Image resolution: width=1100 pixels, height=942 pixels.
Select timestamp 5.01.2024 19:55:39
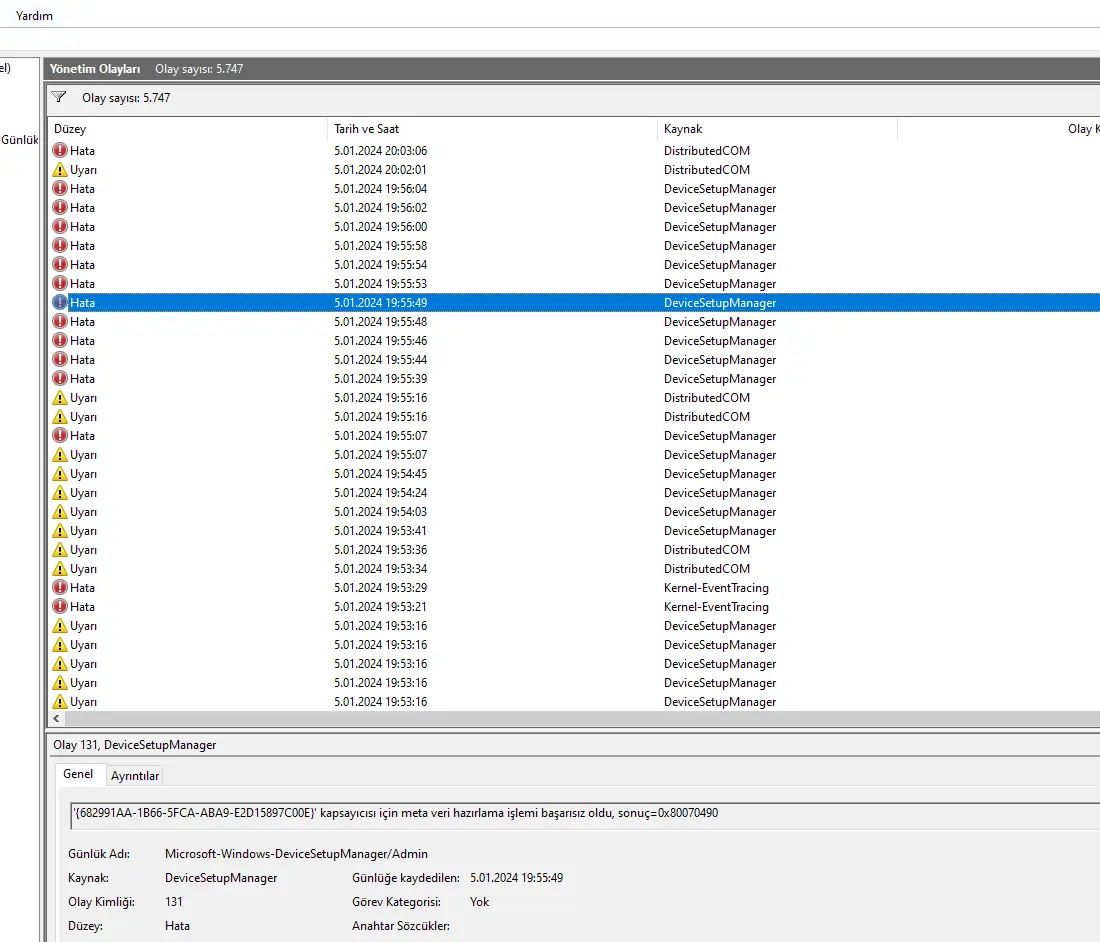pyautogui.click(x=380, y=378)
